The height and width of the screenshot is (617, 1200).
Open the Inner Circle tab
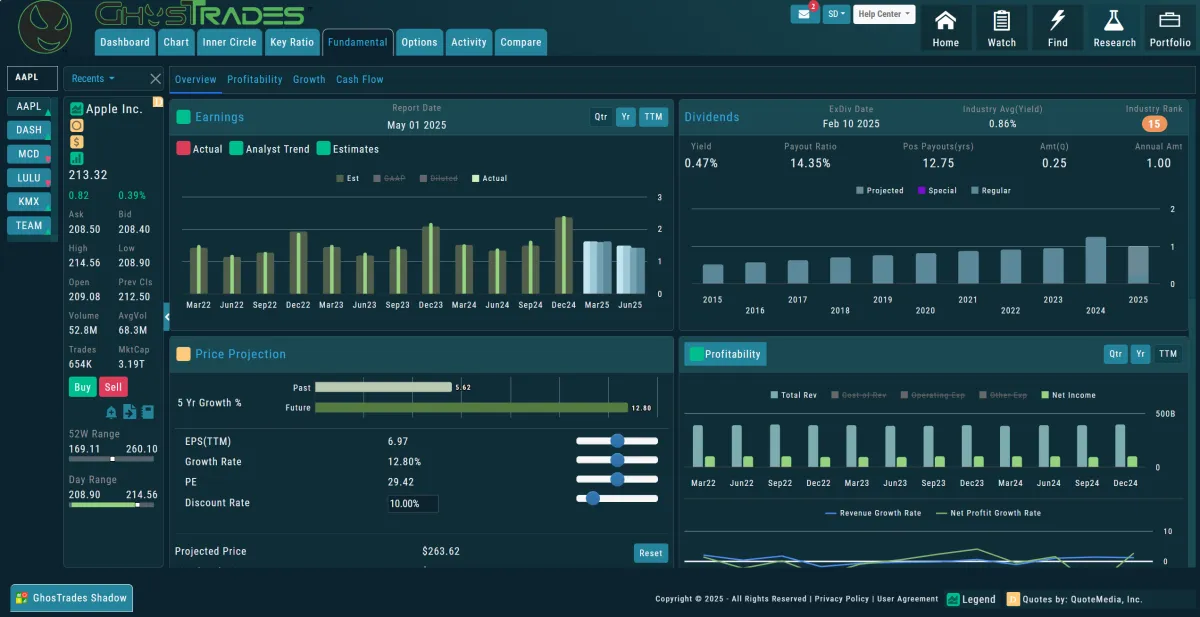[229, 42]
